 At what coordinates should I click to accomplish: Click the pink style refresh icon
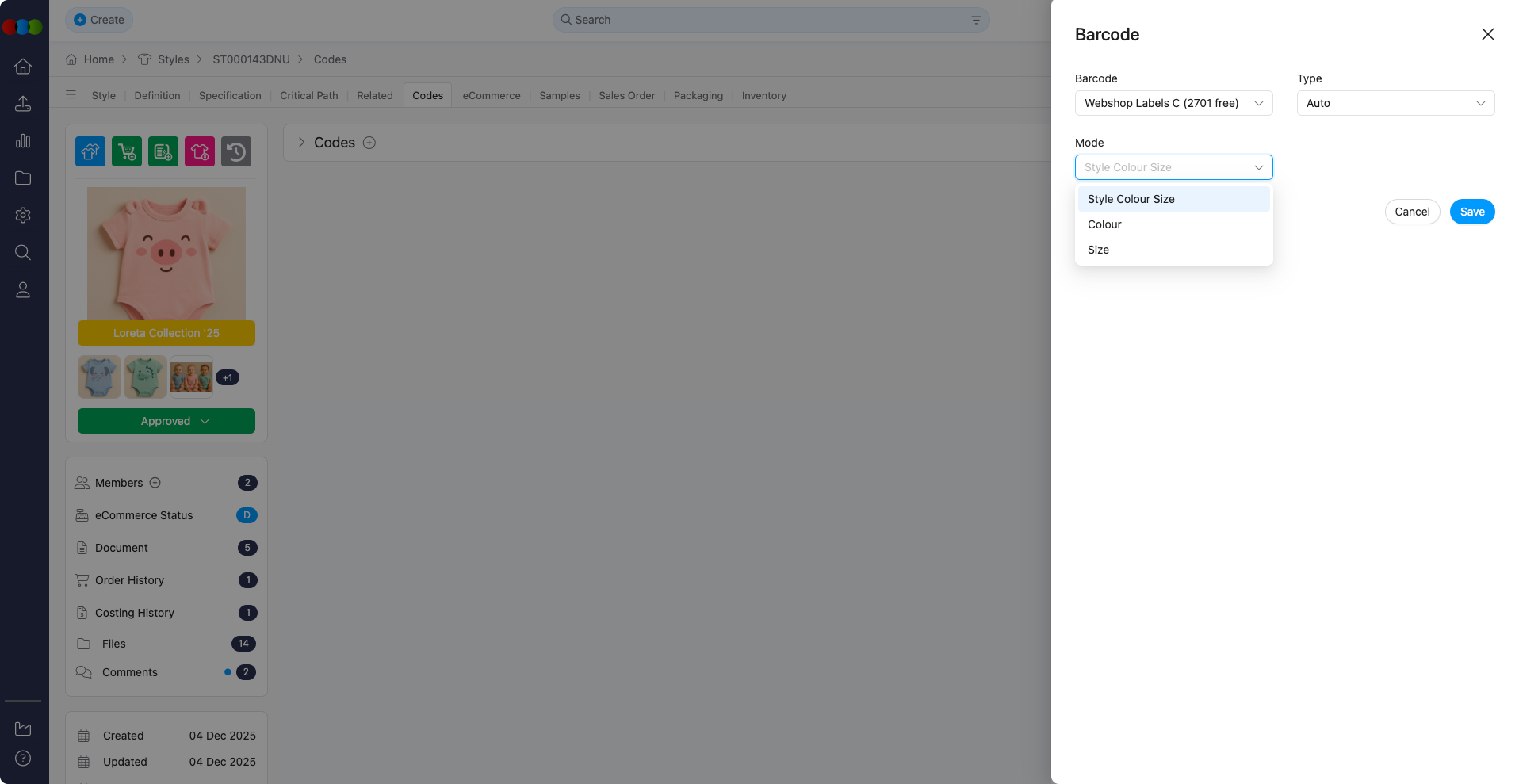200,151
